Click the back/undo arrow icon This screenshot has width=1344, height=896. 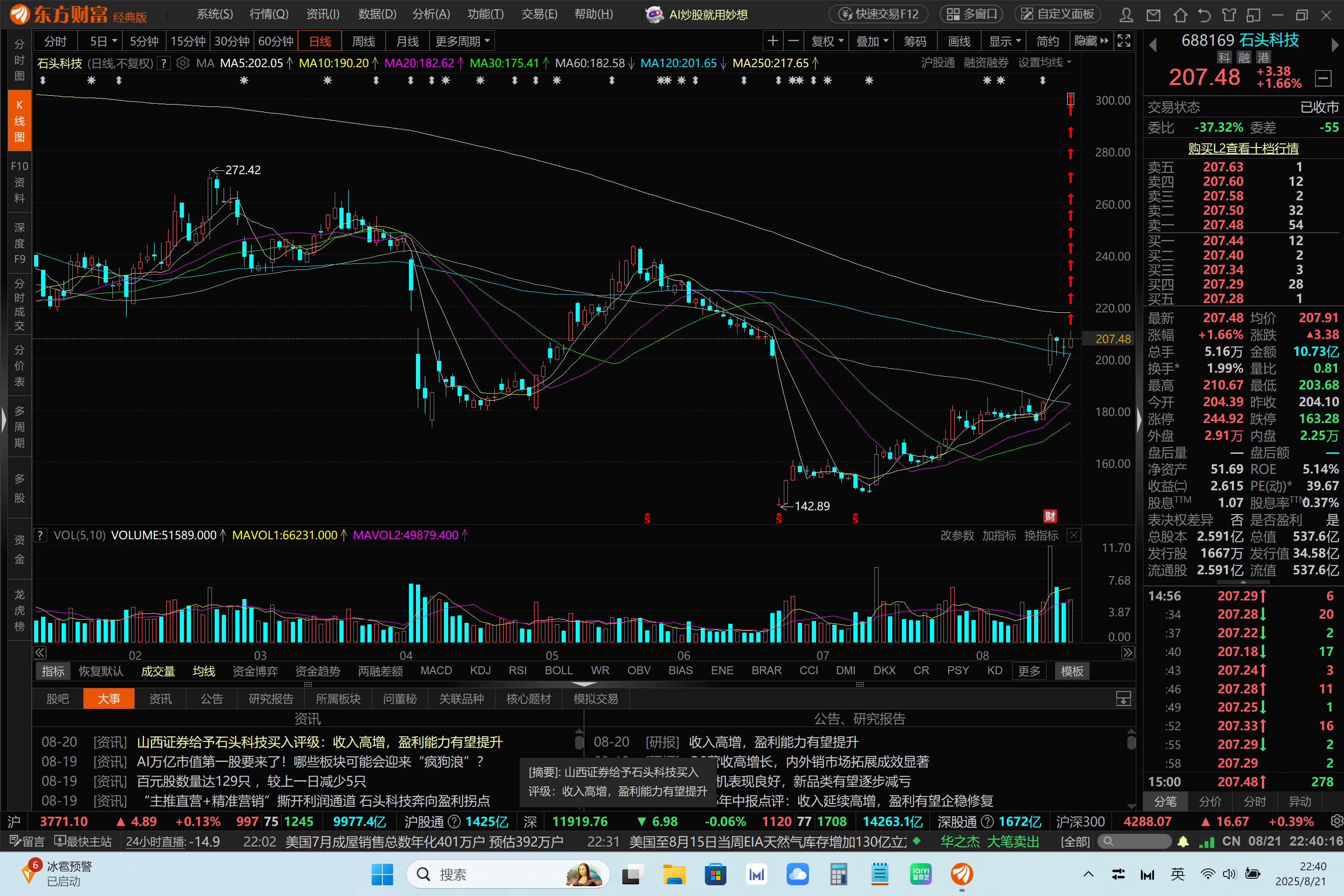(1204, 14)
